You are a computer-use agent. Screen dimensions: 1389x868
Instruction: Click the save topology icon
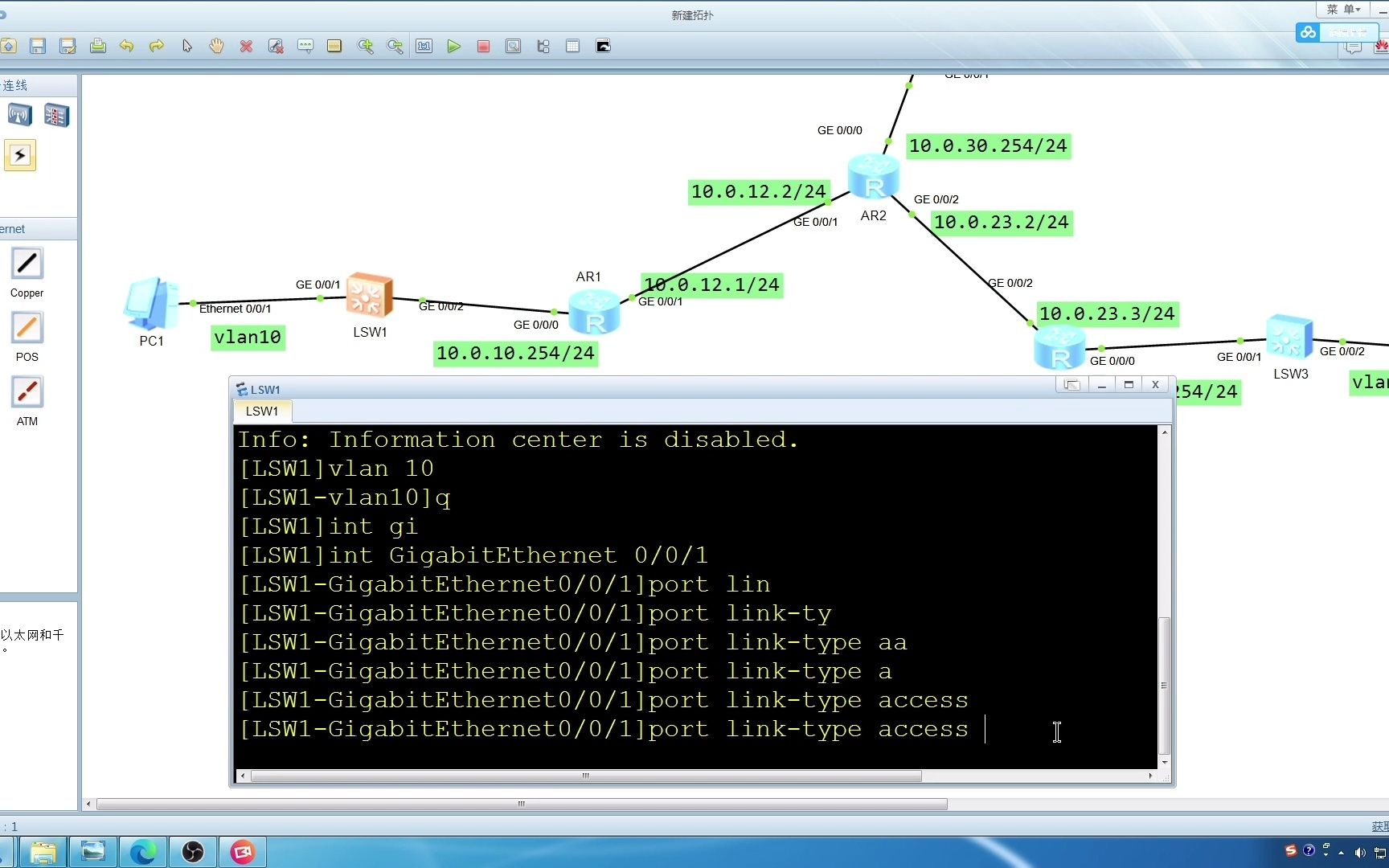(x=38, y=46)
